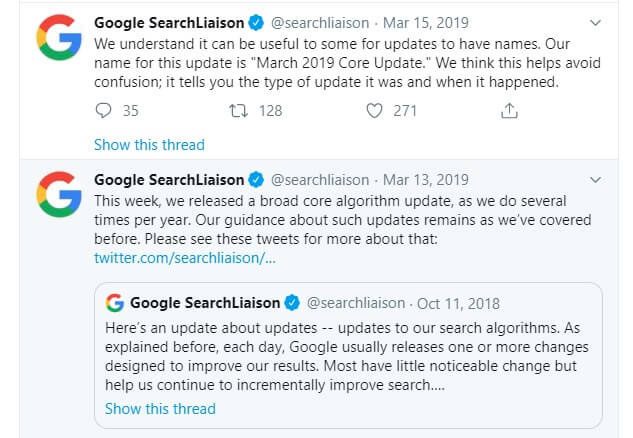The width and height of the screenshot is (633, 438).
Task: Open the more-options chevron on the Mar 13 tweet
Action: click(595, 180)
